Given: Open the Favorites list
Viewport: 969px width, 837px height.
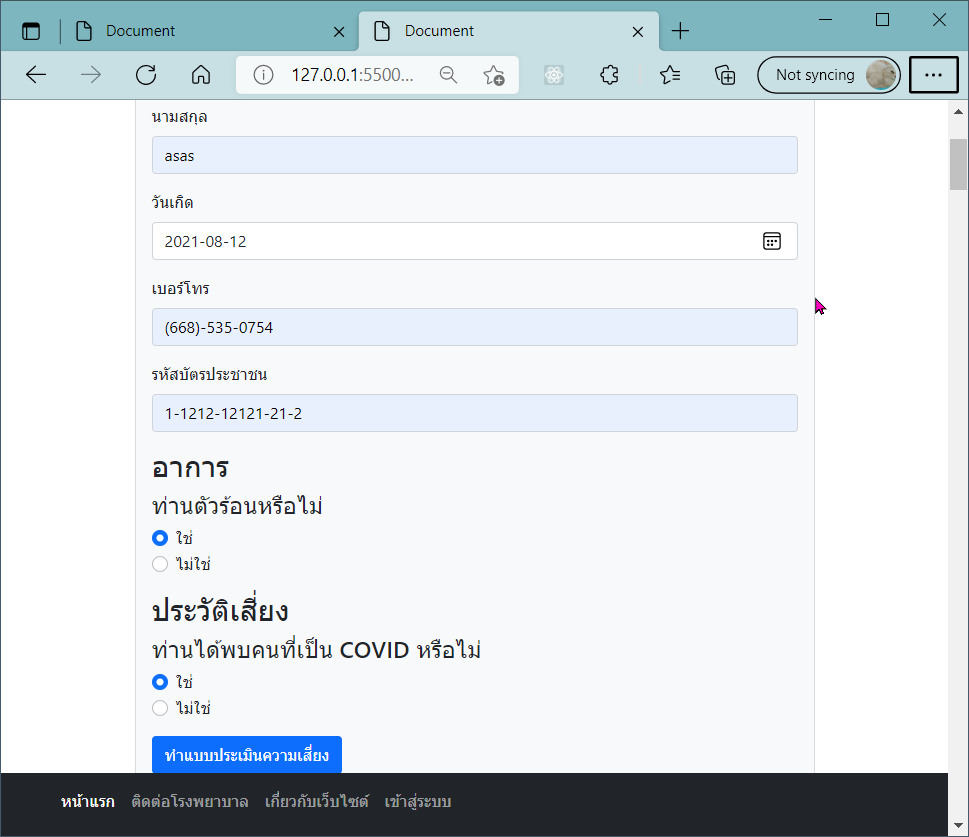Looking at the screenshot, I should [670, 75].
